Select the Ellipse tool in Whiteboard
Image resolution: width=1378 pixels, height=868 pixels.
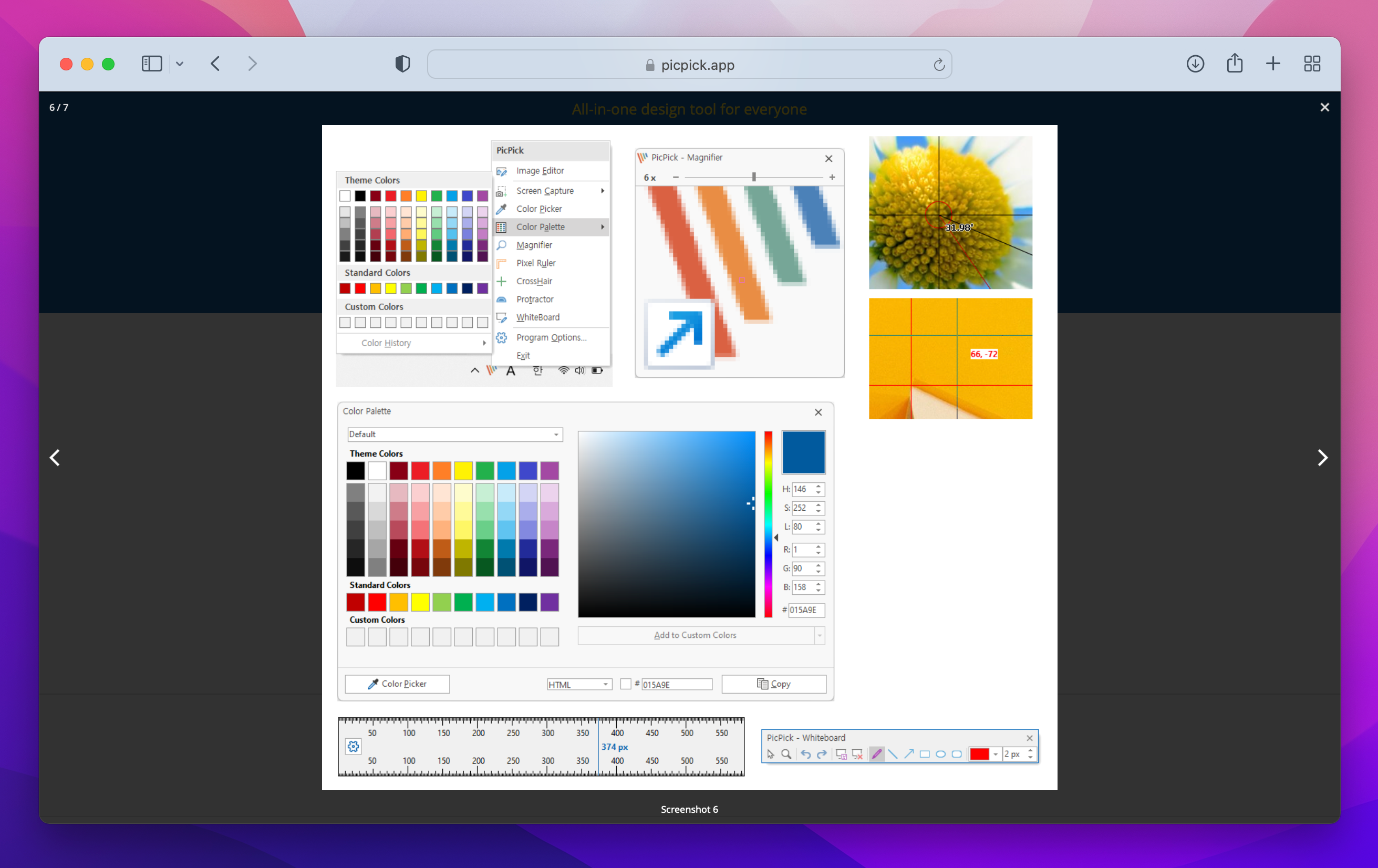point(941,754)
